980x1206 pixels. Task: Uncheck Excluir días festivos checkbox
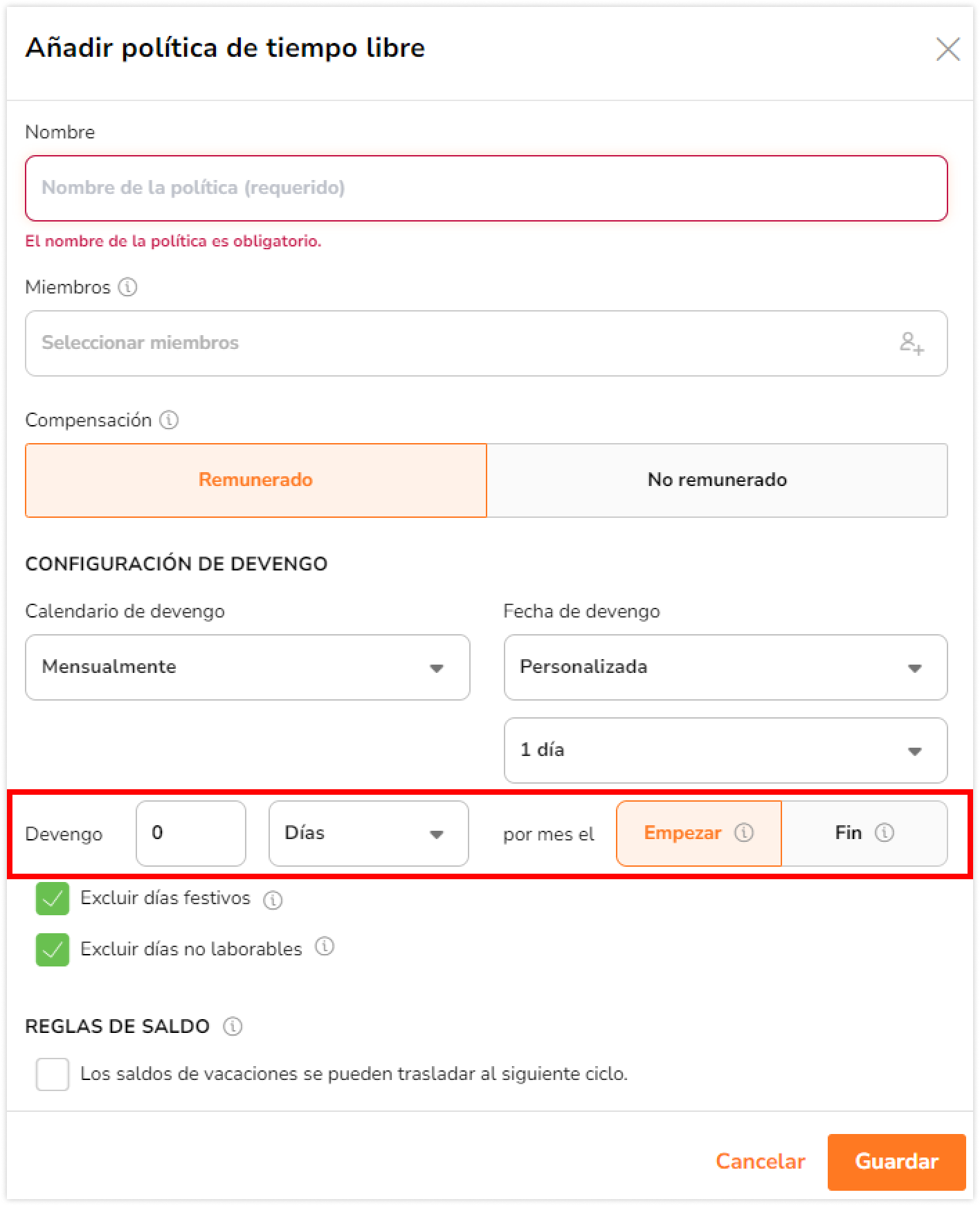53,899
